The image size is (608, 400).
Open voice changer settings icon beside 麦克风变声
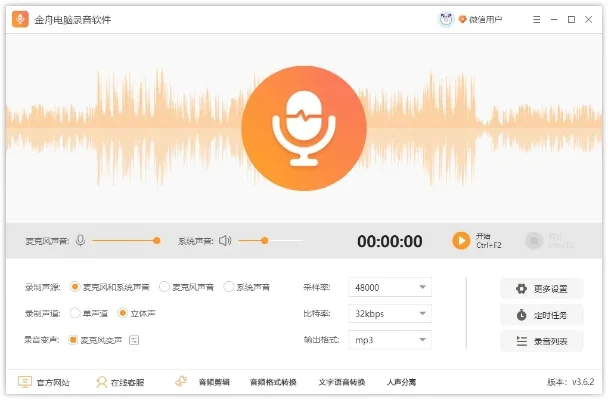pyautogui.click(x=134, y=340)
